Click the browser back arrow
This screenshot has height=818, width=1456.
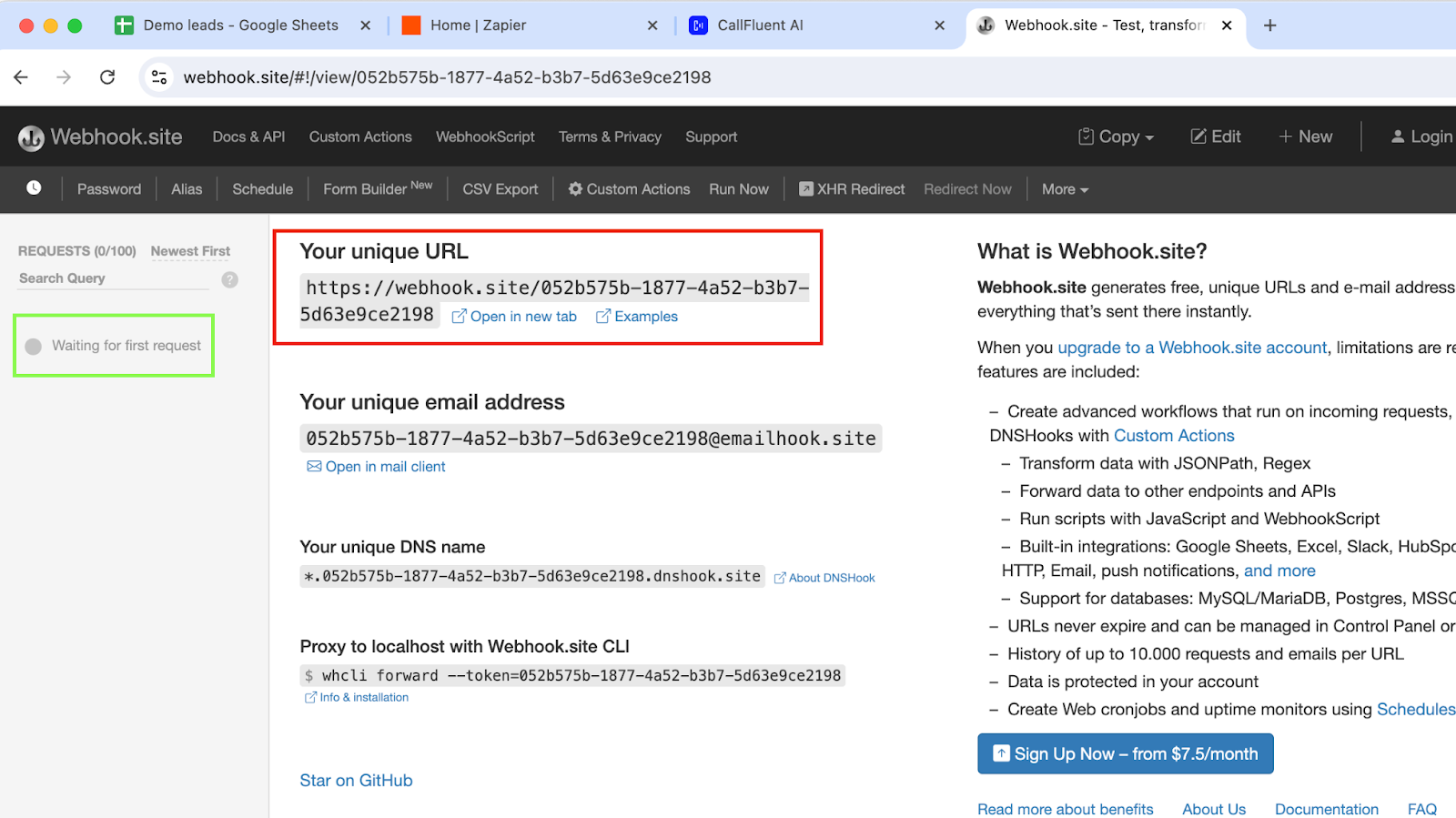(21, 77)
